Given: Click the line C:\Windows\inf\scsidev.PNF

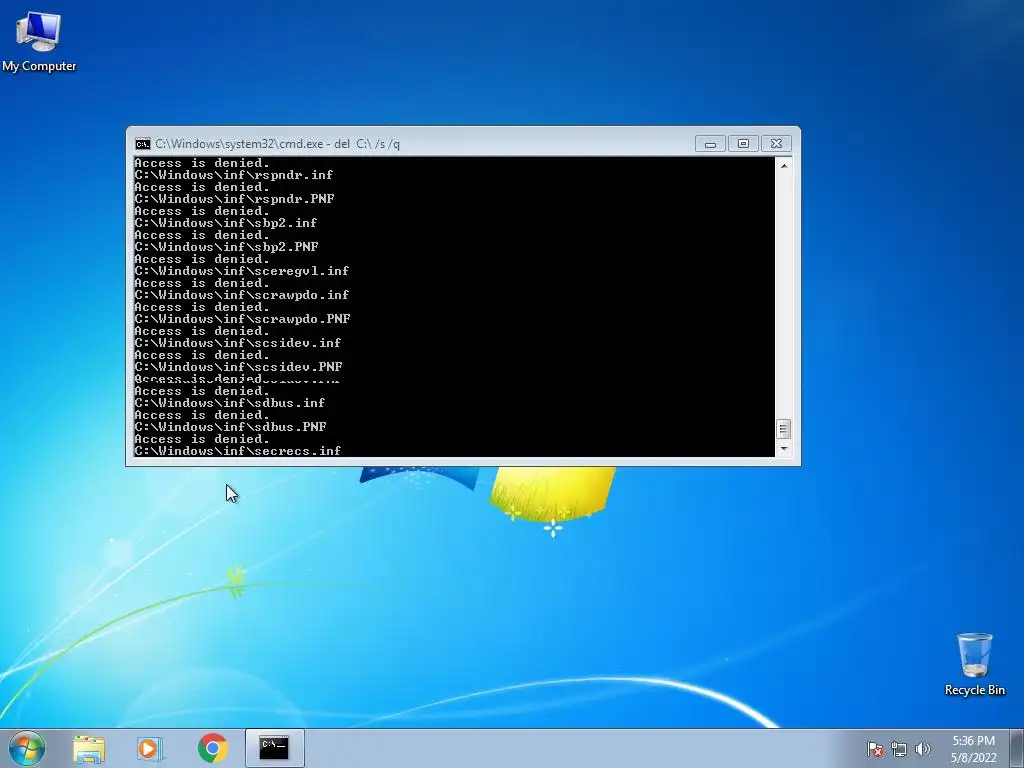Looking at the screenshot, I should (x=238, y=367).
